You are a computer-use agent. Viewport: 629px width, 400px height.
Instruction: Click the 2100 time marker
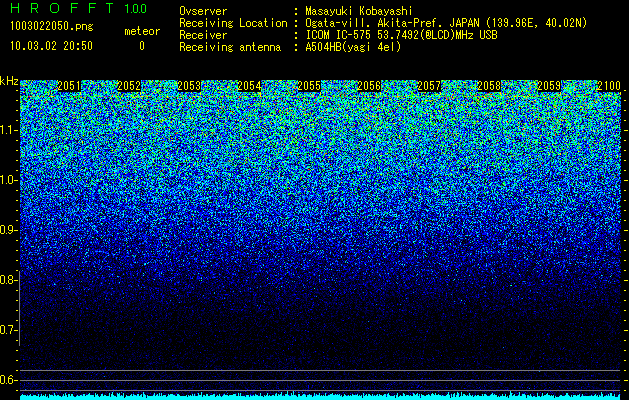609,86
